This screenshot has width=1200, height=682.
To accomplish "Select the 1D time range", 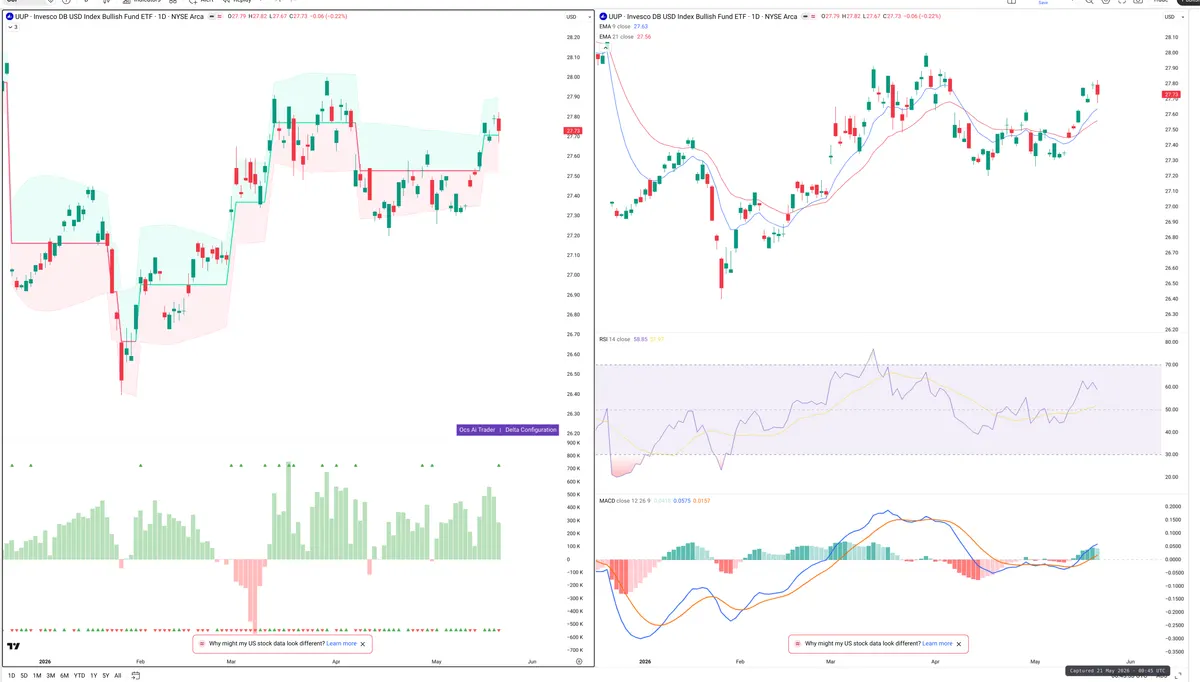I will pyautogui.click(x=11, y=676).
